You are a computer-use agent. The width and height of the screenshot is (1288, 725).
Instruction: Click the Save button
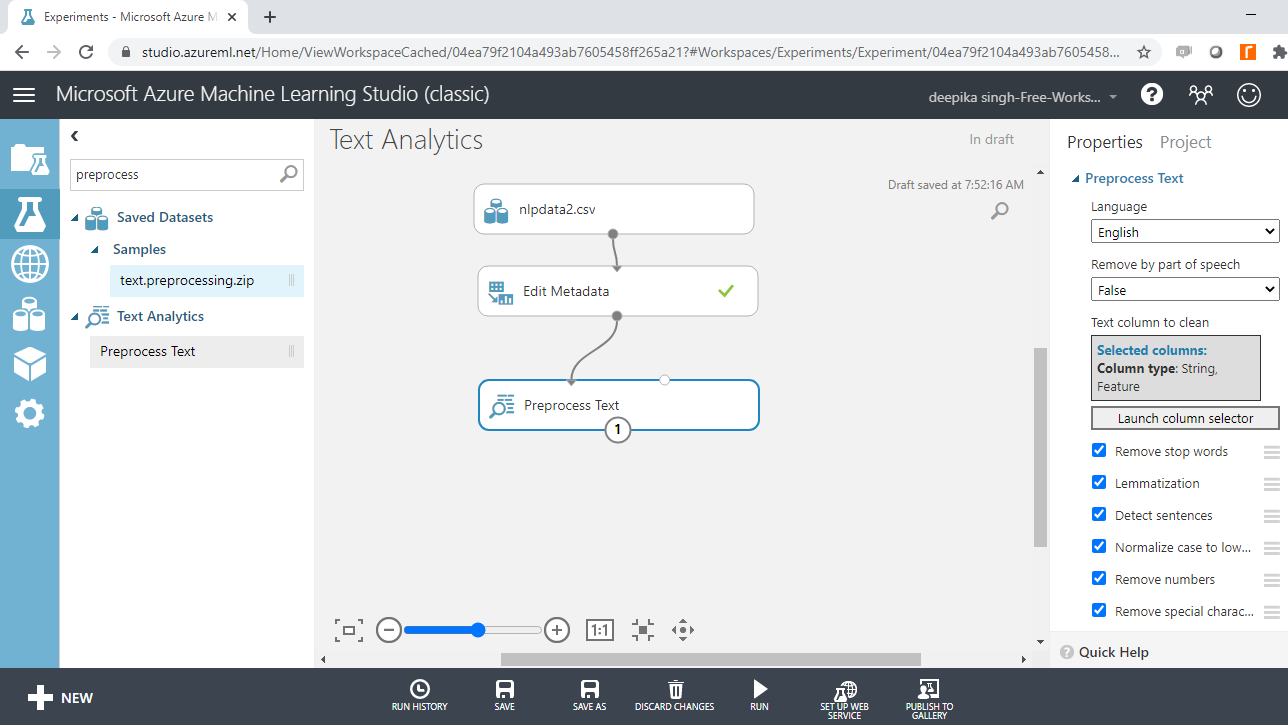(505, 695)
